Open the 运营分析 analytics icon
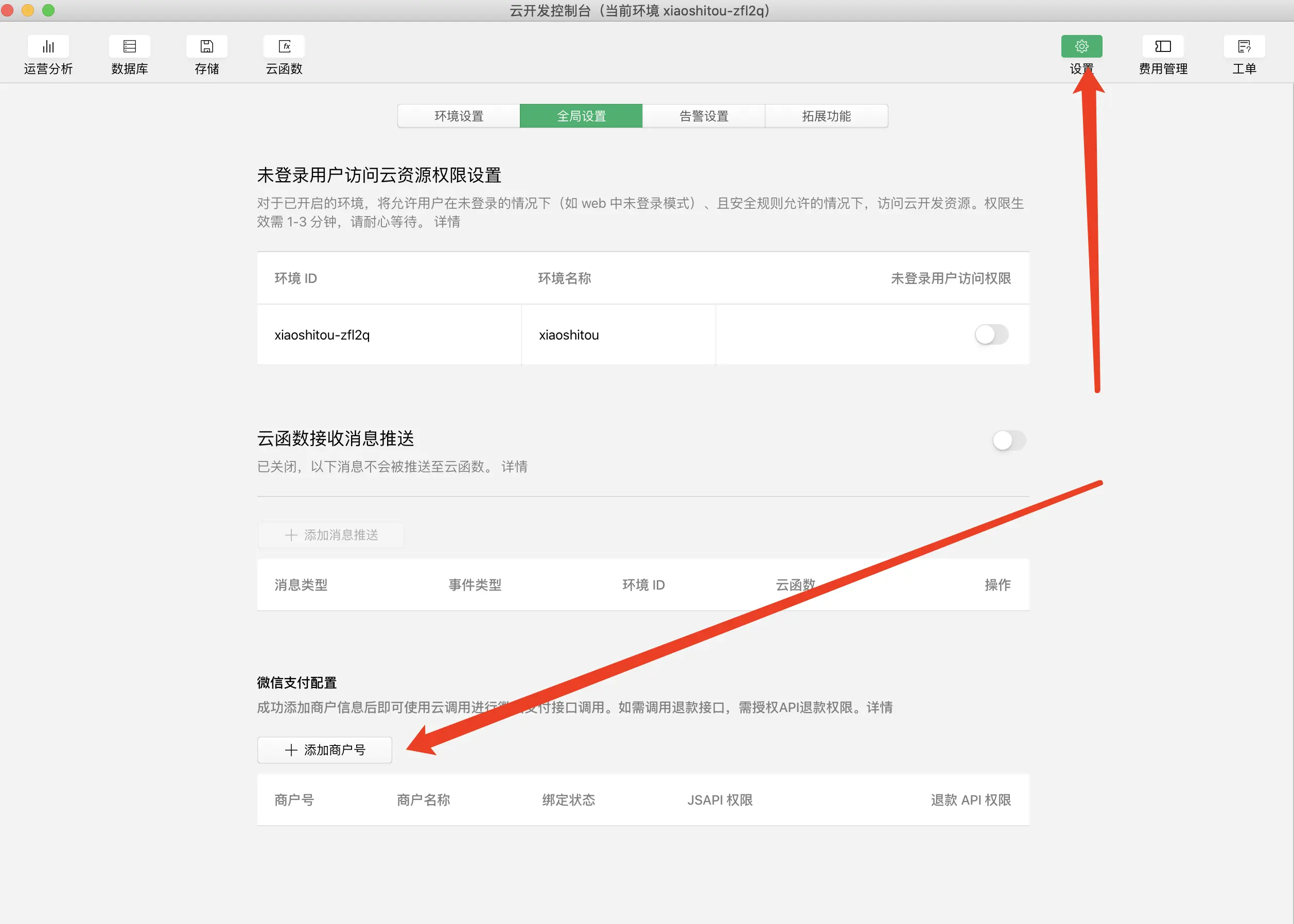1294x924 pixels. point(48,47)
